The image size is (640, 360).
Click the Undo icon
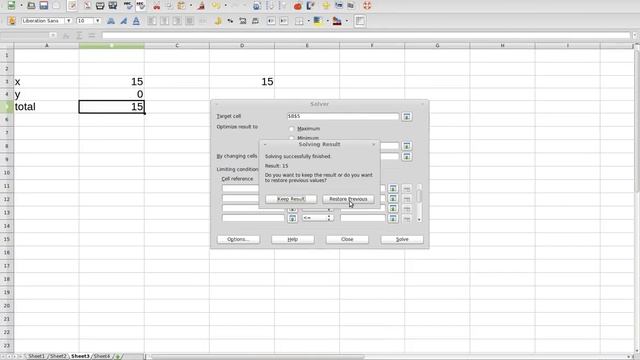point(216,6)
